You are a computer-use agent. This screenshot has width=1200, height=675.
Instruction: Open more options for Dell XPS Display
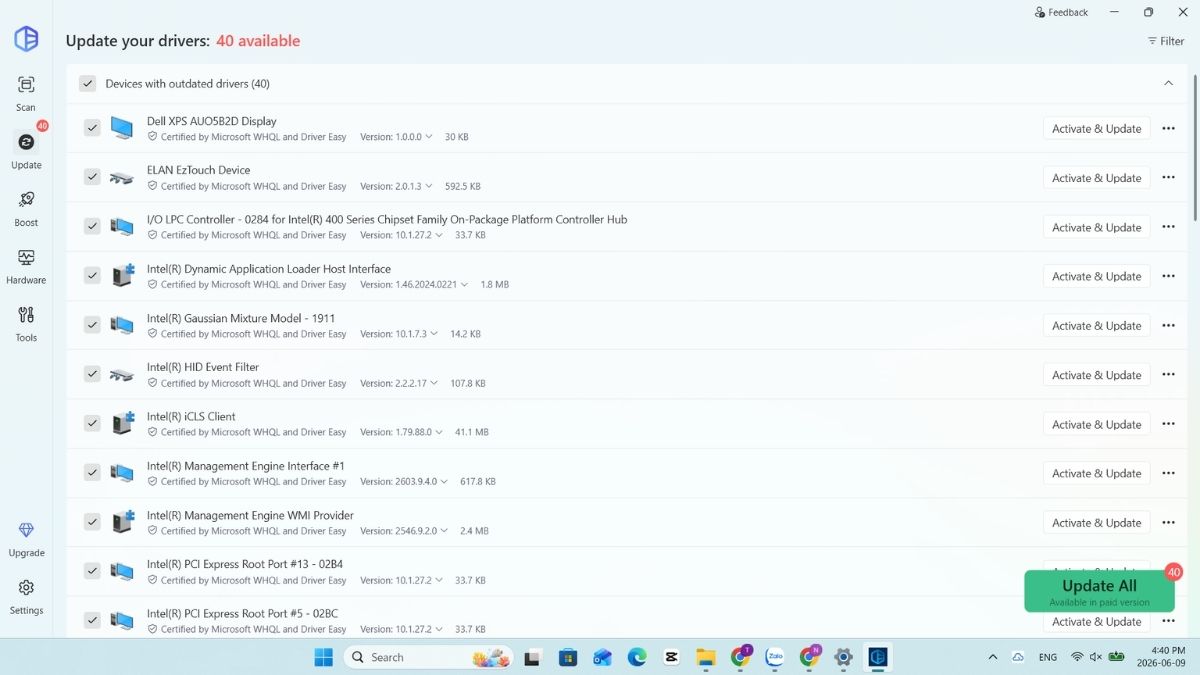click(1168, 128)
